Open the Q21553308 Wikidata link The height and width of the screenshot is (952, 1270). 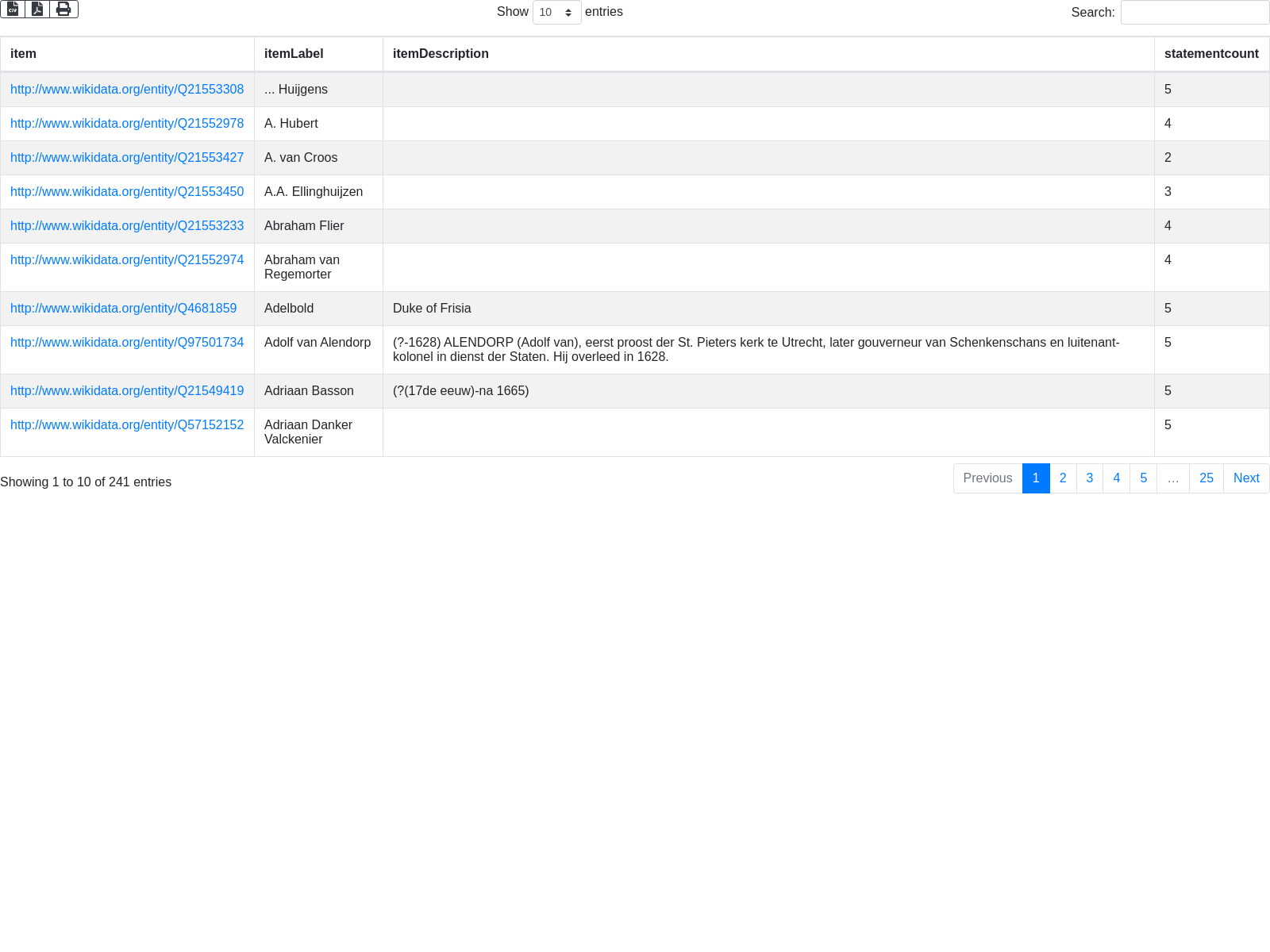(x=127, y=90)
